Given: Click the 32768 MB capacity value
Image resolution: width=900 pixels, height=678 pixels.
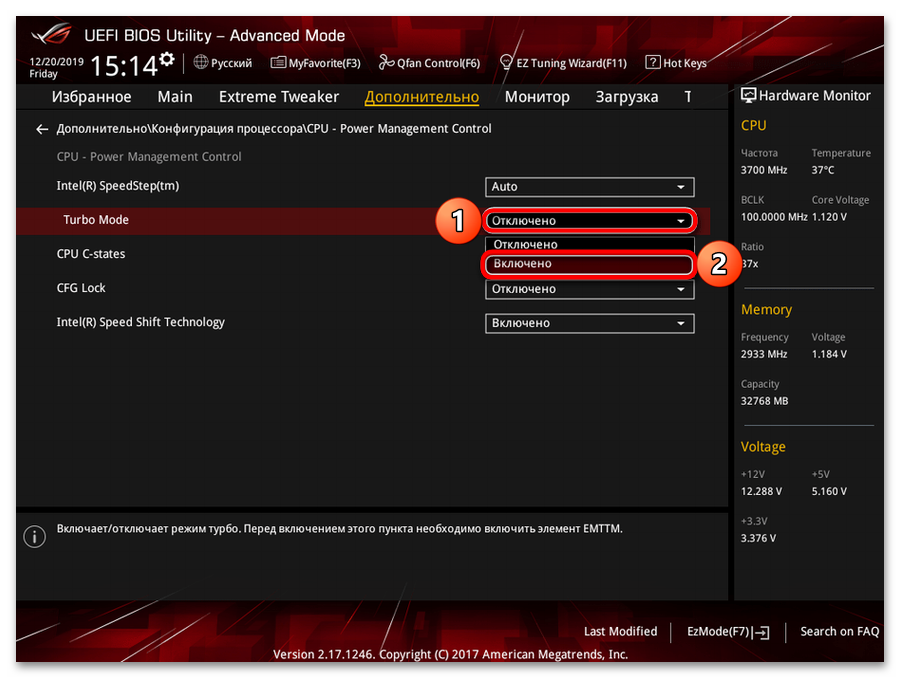Looking at the screenshot, I should click(764, 401).
